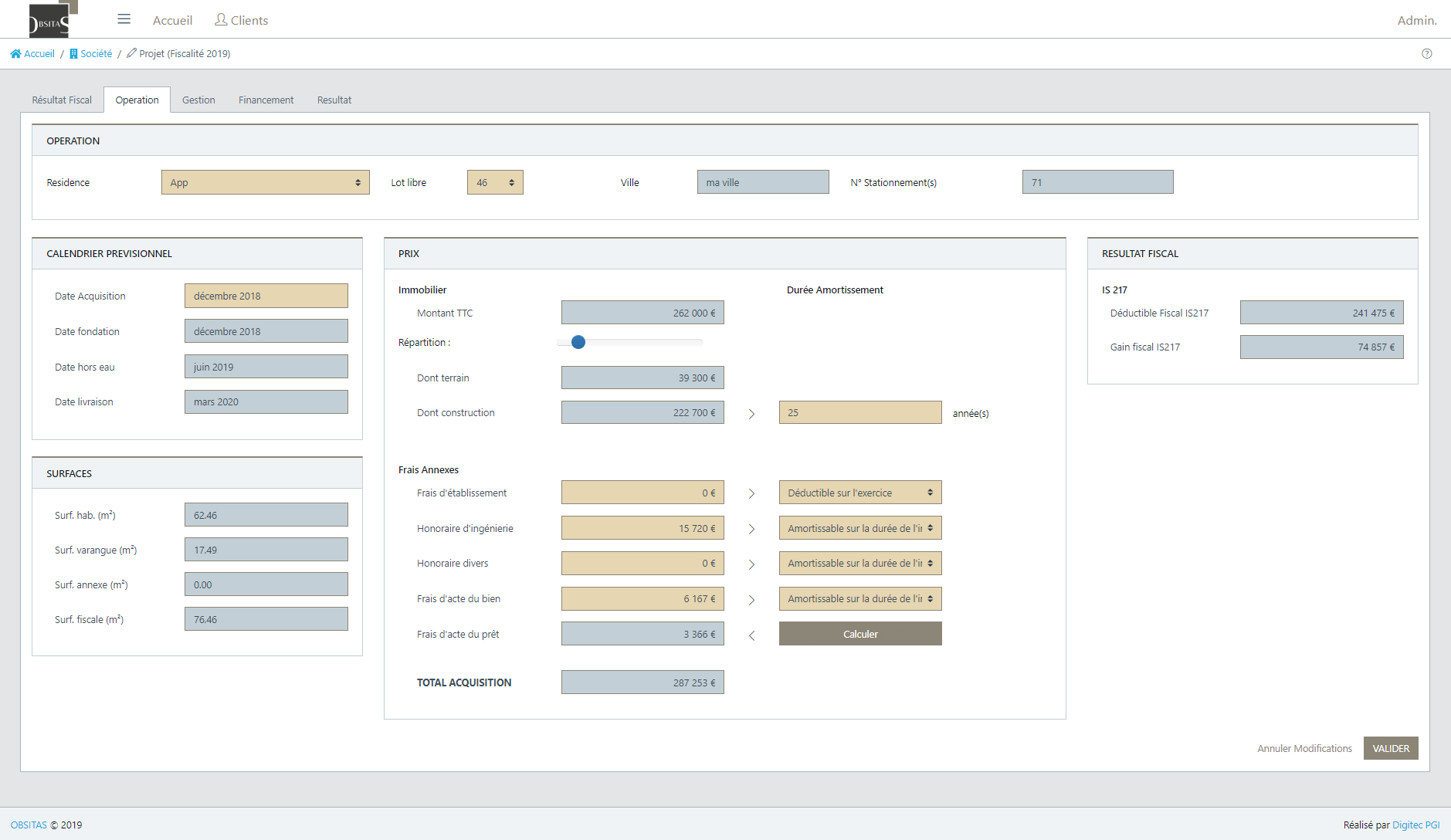The width and height of the screenshot is (1451, 840).
Task: Switch to the Gestion tab
Action: pyautogui.click(x=198, y=100)
